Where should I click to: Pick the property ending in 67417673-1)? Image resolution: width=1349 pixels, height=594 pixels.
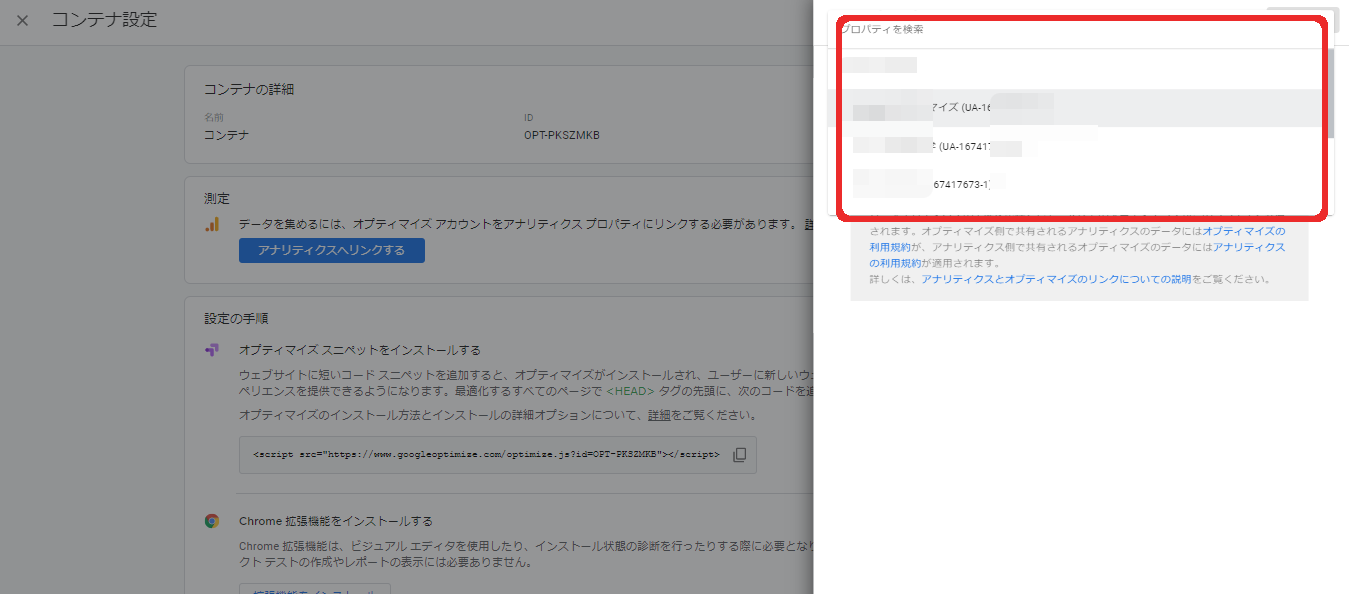[x=1080, y=184]
